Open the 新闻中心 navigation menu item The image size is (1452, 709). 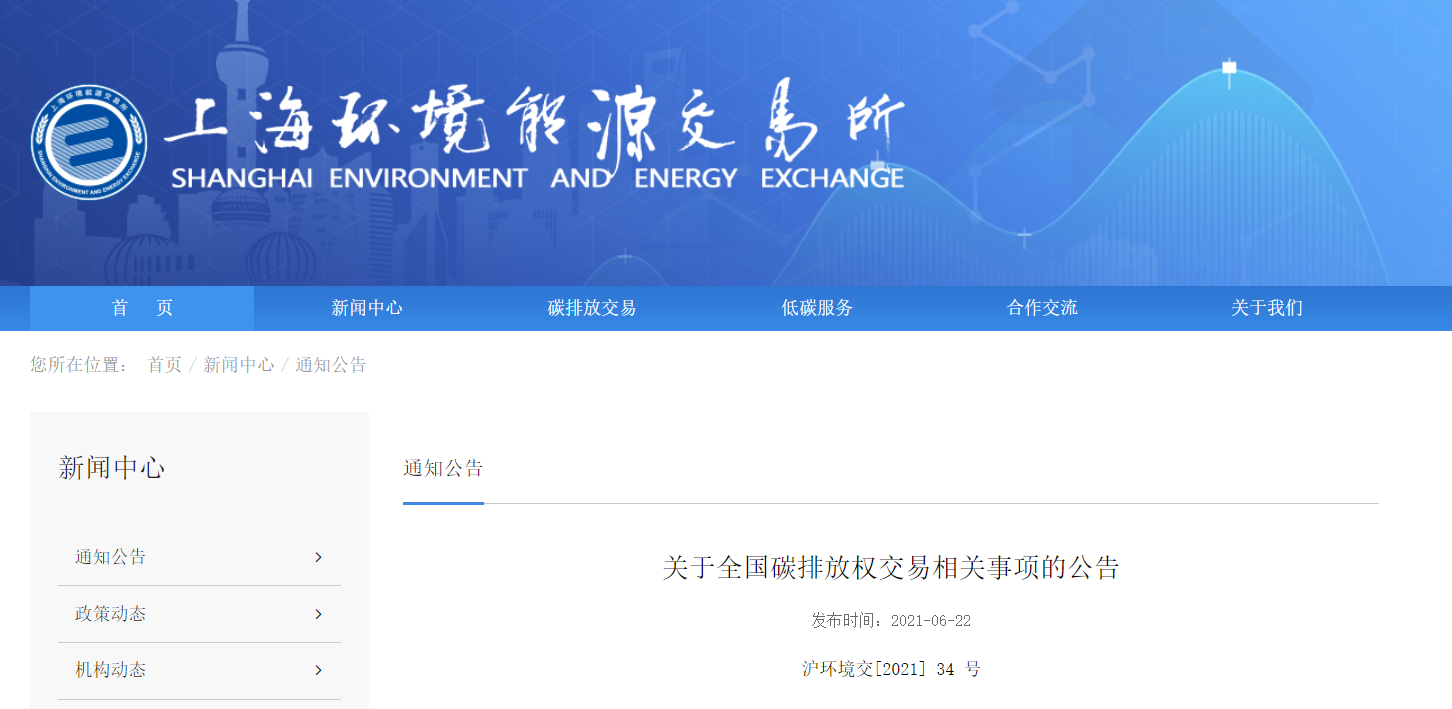pos(367,308)
